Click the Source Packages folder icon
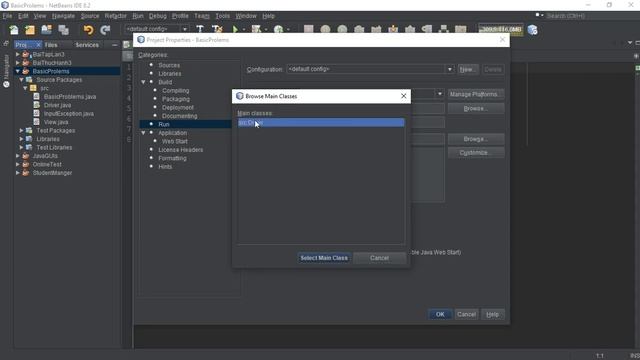Image resolution: width=640 pixels, height=360 pixels. pyautogui.click(x=29, y=80)
